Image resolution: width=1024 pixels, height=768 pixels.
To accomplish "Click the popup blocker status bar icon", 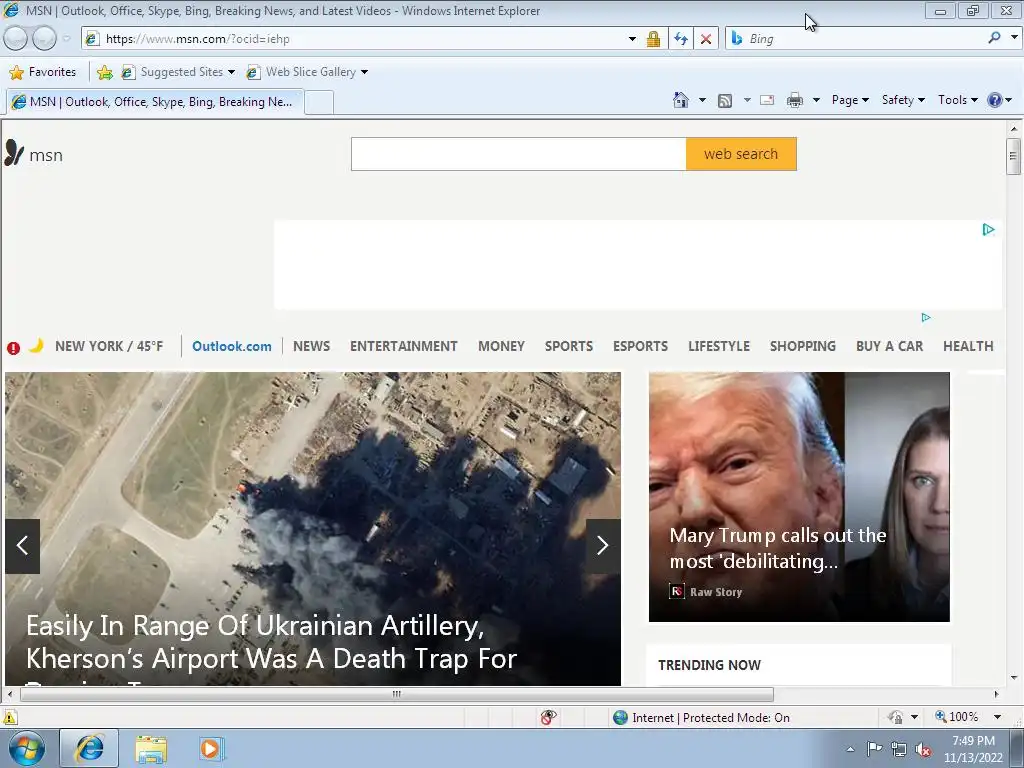I will click(549, 717).
